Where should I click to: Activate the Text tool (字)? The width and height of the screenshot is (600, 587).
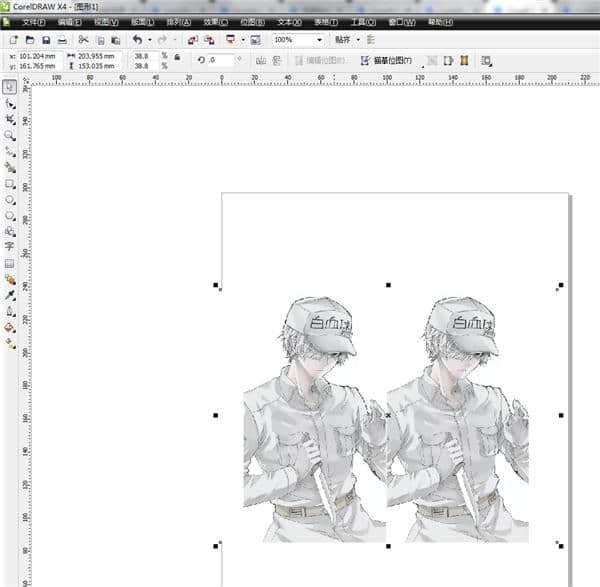click(10, 246)
